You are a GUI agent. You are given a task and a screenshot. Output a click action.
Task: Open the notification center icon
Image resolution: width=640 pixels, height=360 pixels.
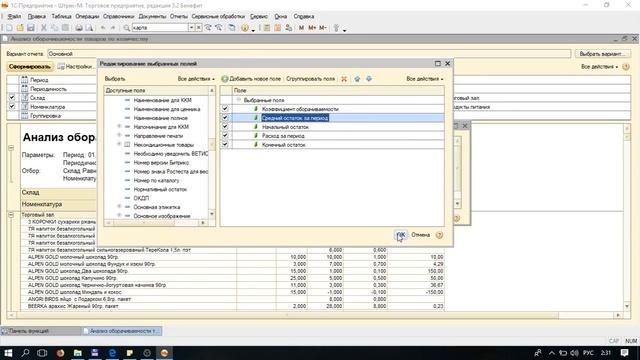[x=624, y=353]
